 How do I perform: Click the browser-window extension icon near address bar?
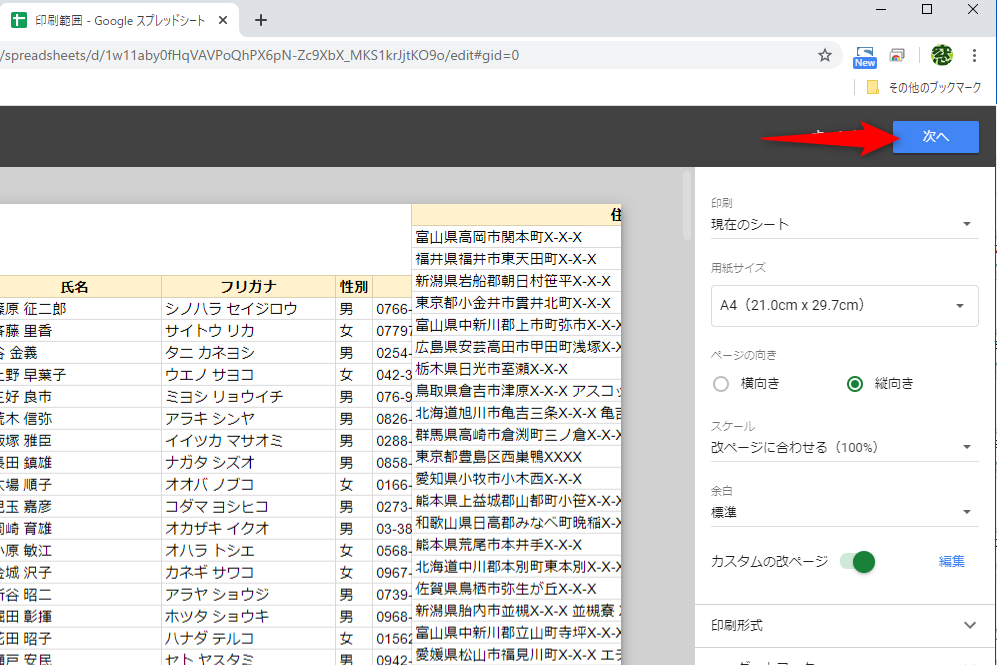(897, 57)
